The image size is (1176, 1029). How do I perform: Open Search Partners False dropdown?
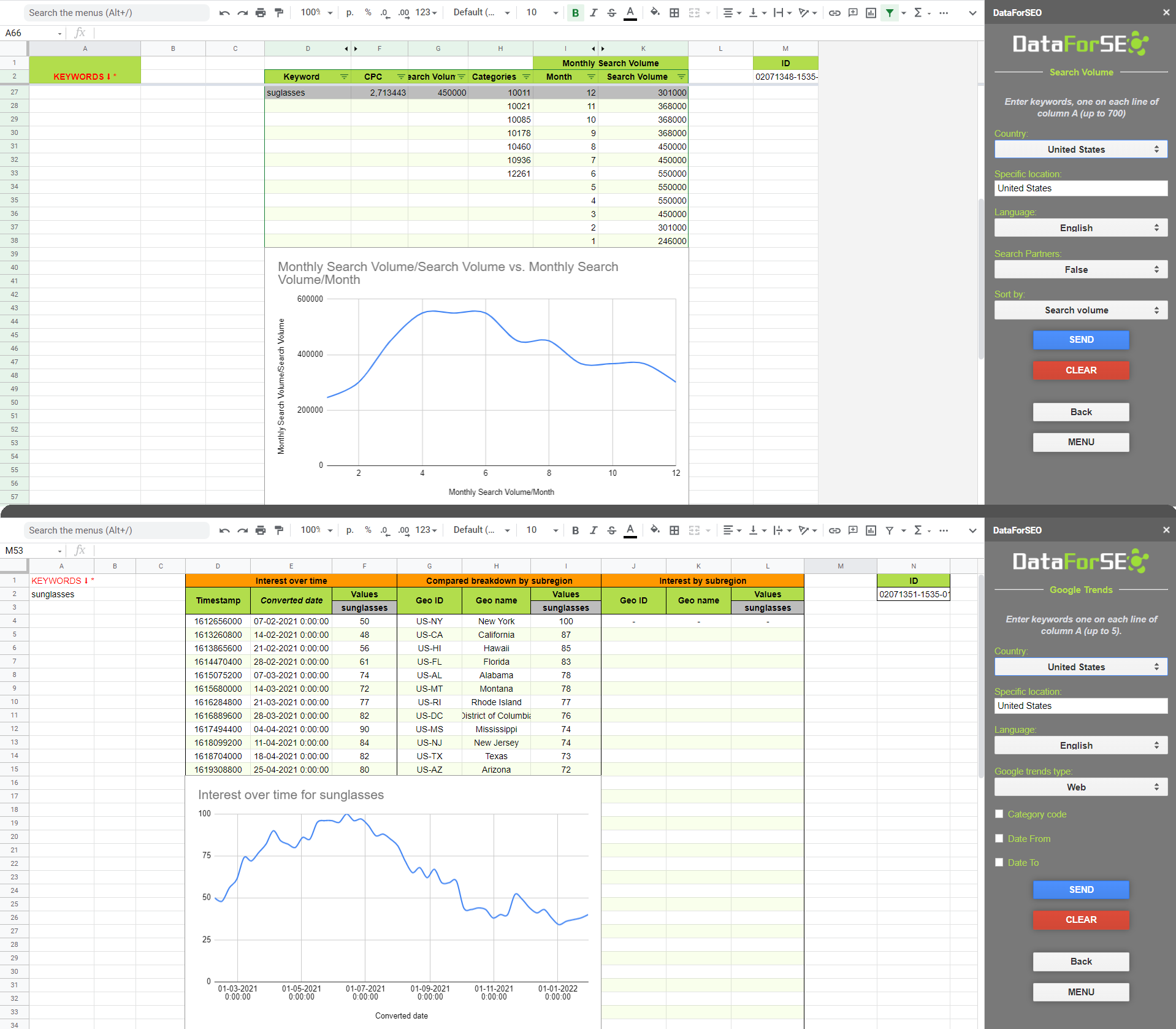click(1080, 270)
